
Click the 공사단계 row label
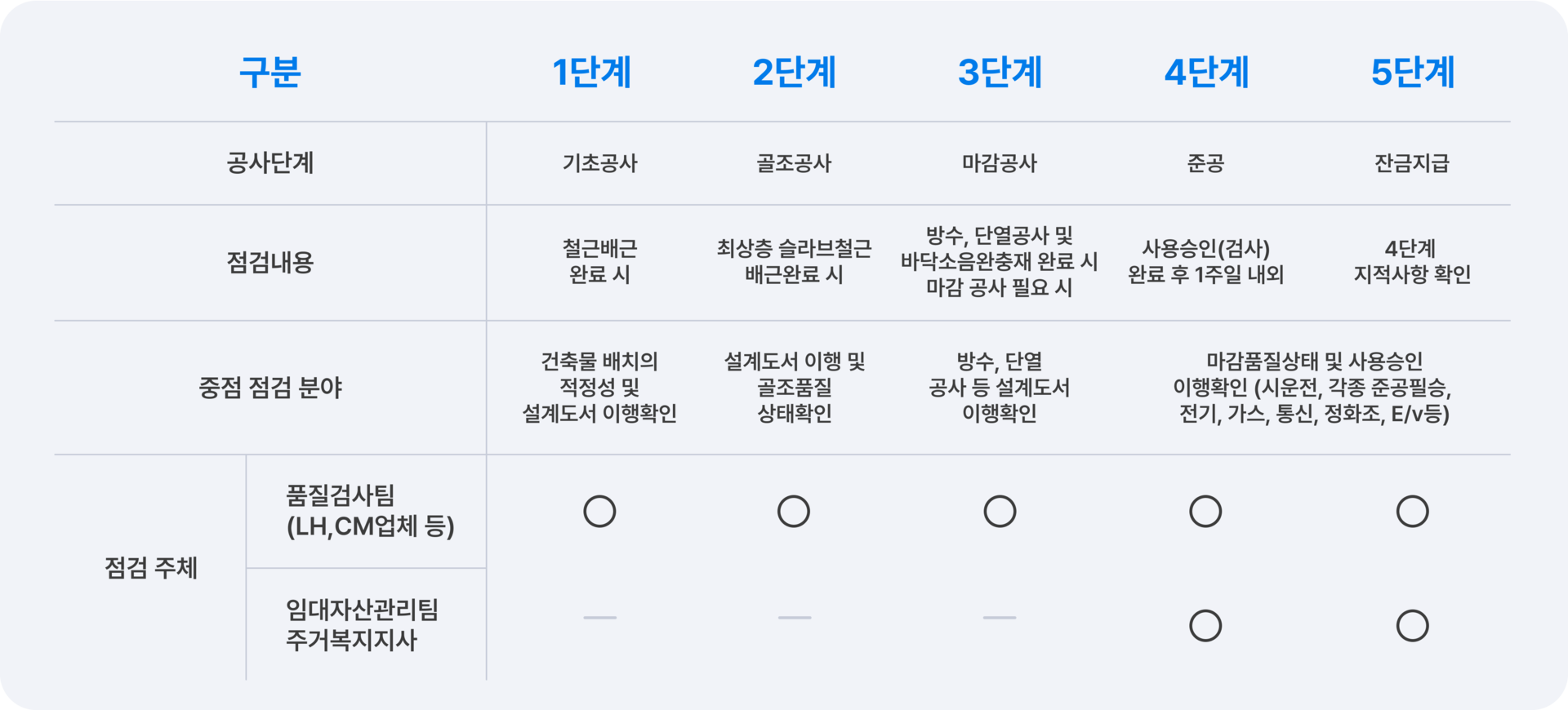tap(270, 163)
